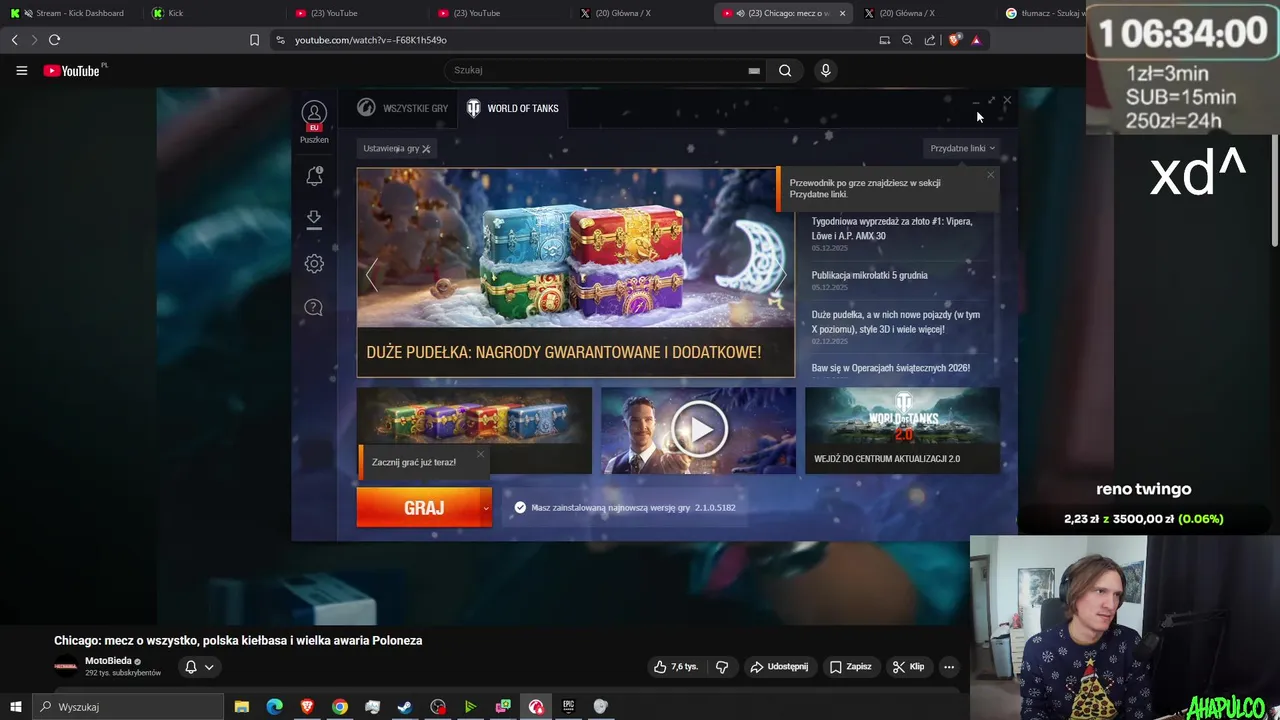The image size is (1280, 720).
Task: Open Epic Games Launcher from taskbar
Action: tap(568, 707)
